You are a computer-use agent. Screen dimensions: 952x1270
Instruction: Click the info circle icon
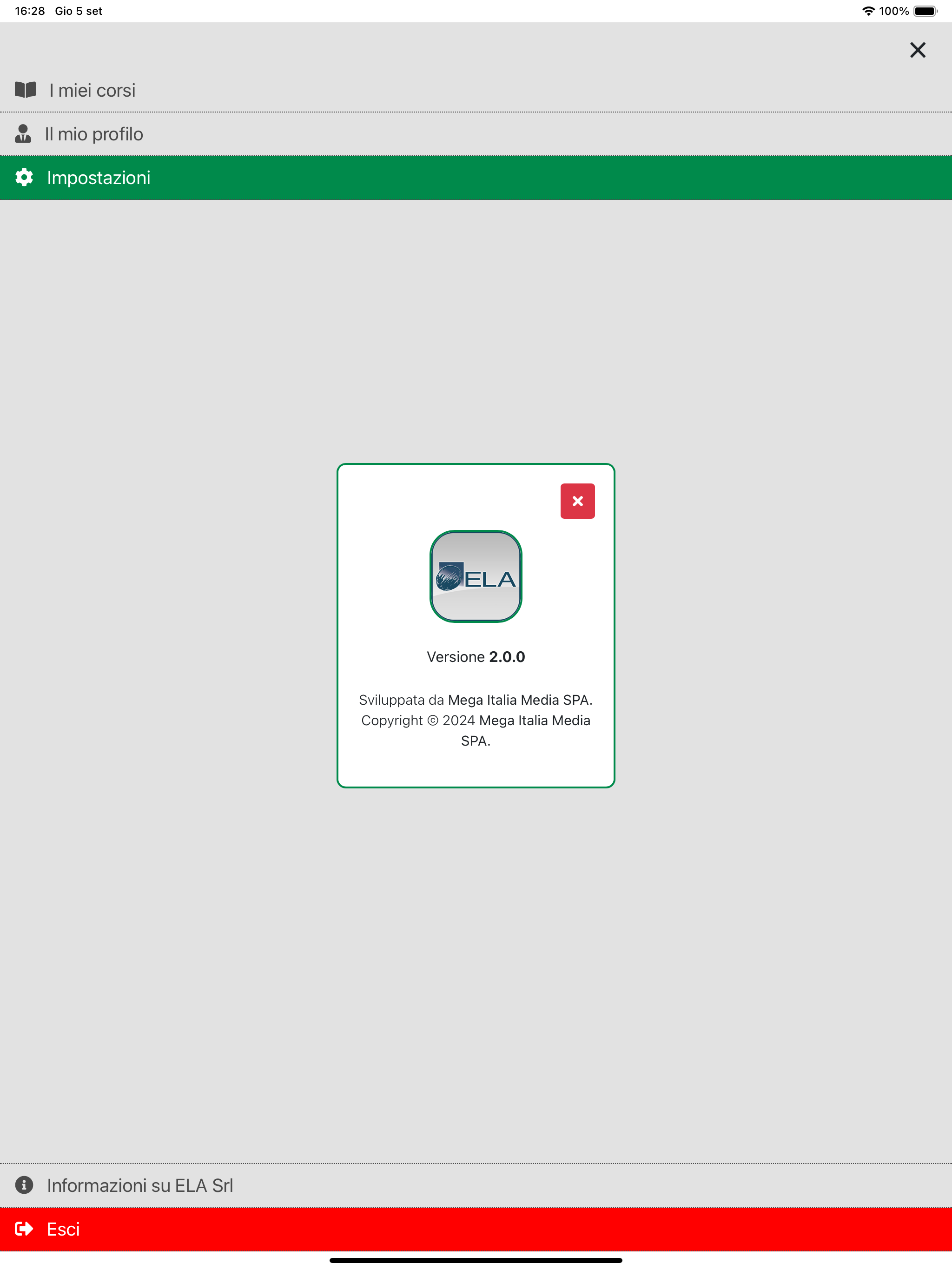click(x=24, y=1185)
